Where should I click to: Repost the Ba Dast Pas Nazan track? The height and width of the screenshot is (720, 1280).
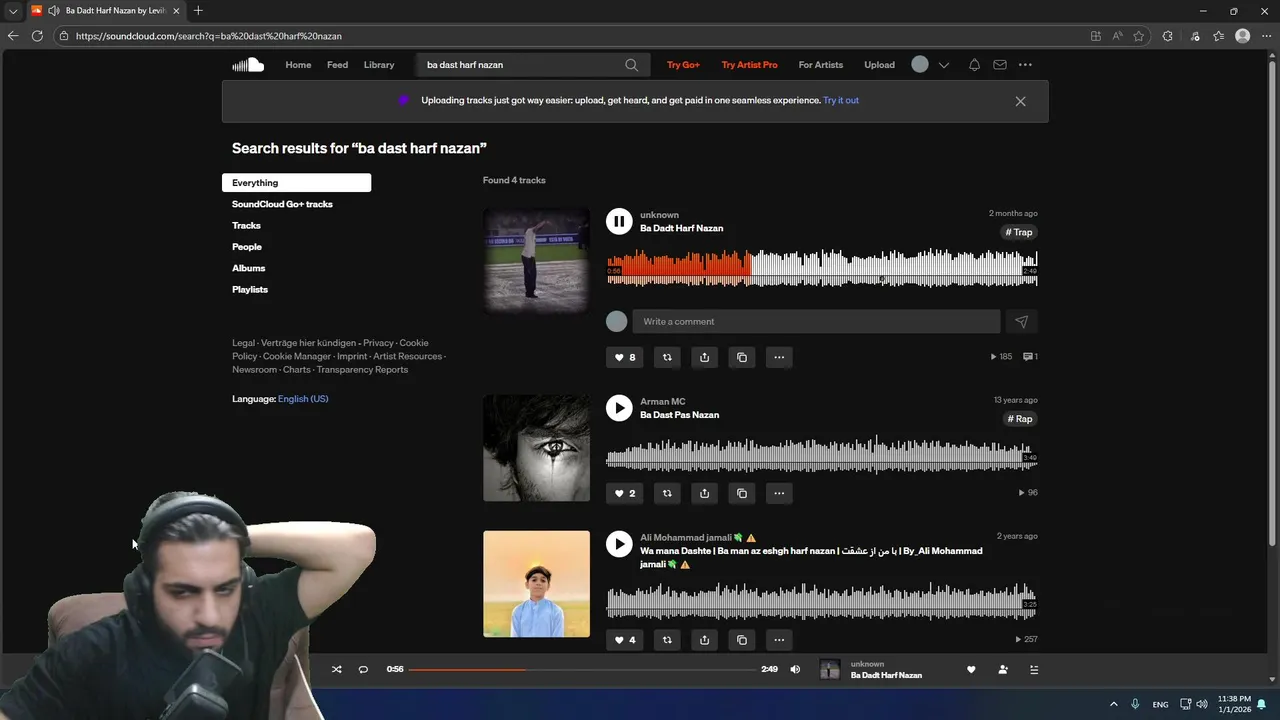pos(667,493)
